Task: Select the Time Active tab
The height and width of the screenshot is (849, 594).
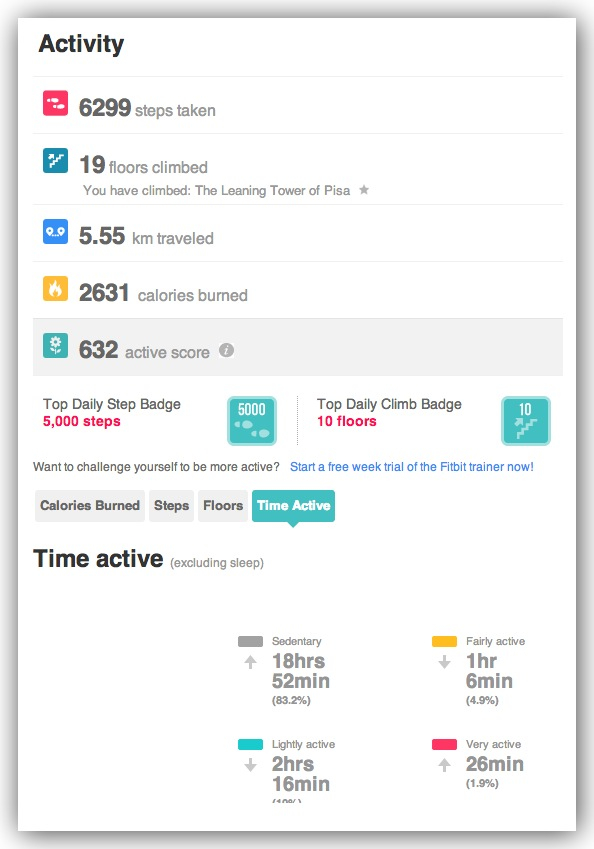Action: (x=293, y=506)
